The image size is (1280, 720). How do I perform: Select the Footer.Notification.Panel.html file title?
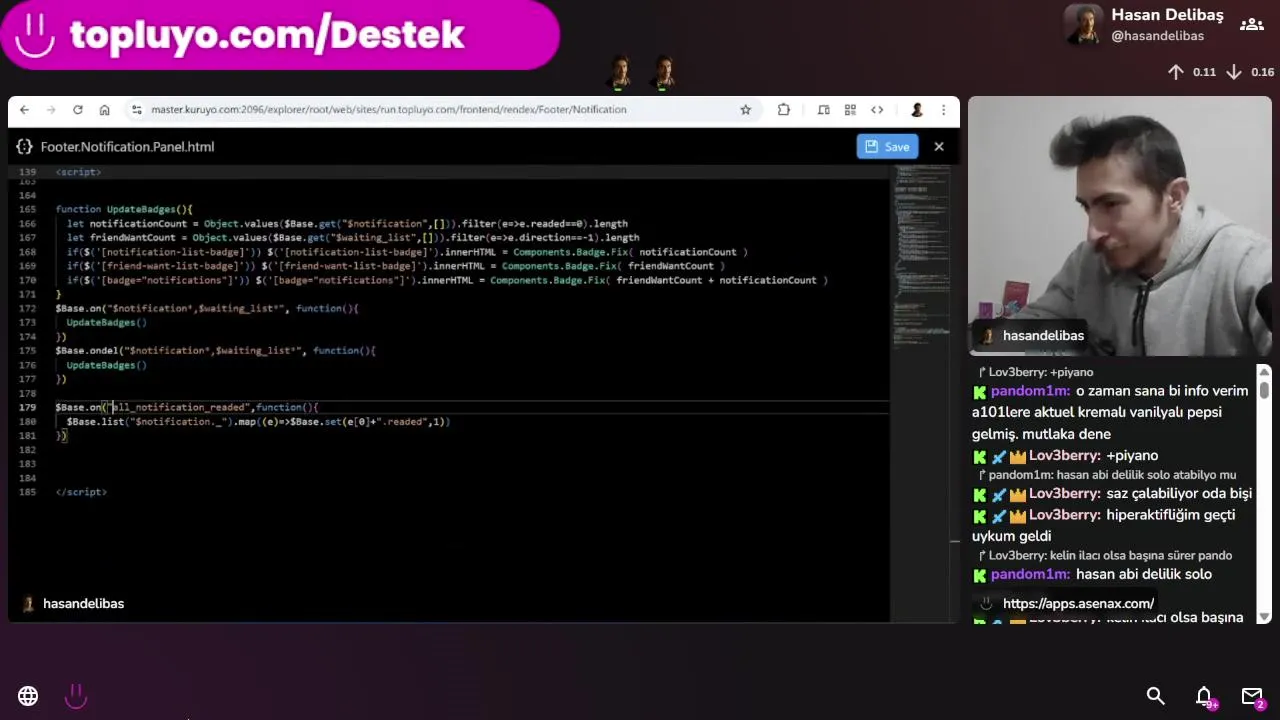tap(127, 147)
